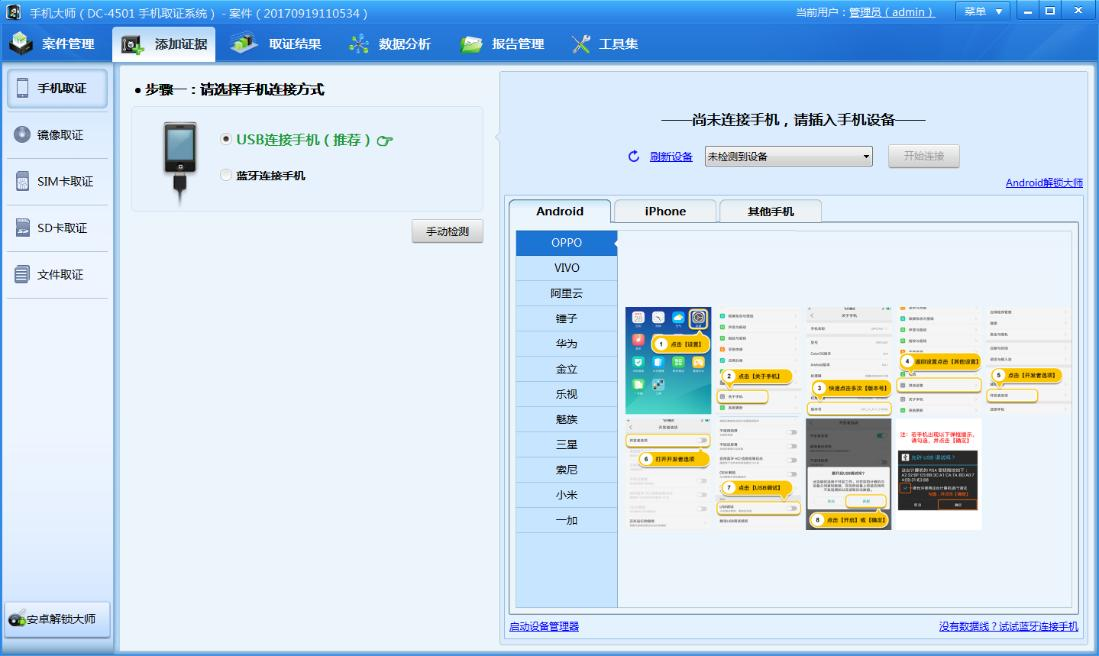Image resolution: width=1099 pixels, height=656 pixels.
Task: Select 镜像取证 in the sidebar
Action: (57, 135)
